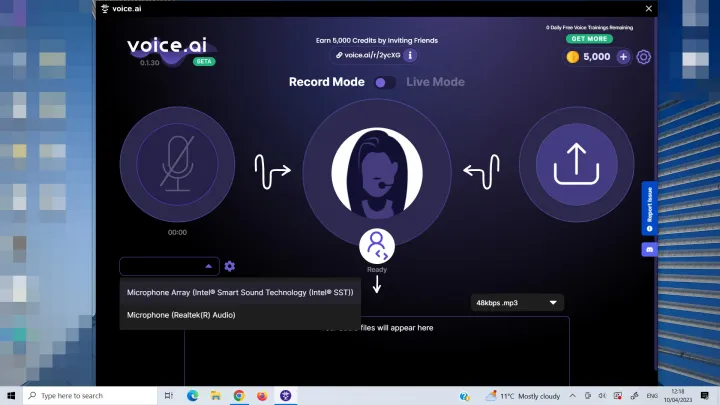720x405 pixels.
Task: Click the coin credits icon
Action: click(x=573, y=57)
